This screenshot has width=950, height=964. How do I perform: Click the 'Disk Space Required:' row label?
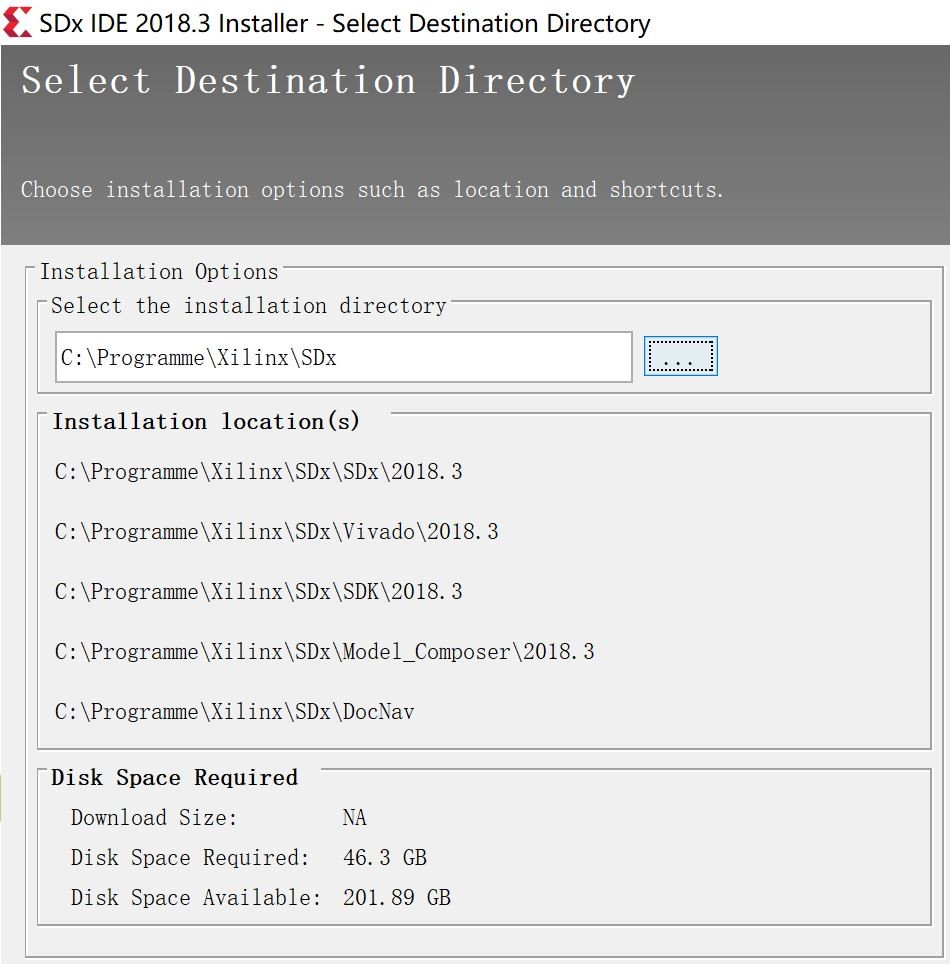[x=189, y=858]
